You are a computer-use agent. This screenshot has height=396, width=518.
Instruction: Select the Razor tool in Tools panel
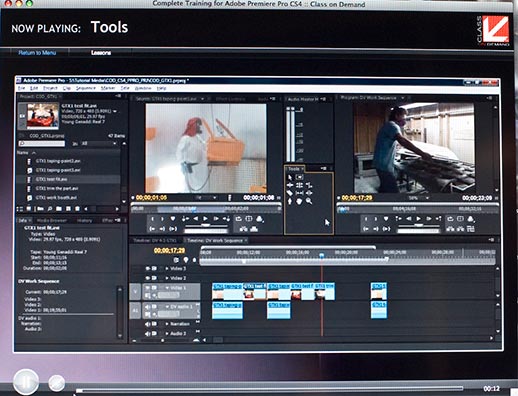pos(290,193)
